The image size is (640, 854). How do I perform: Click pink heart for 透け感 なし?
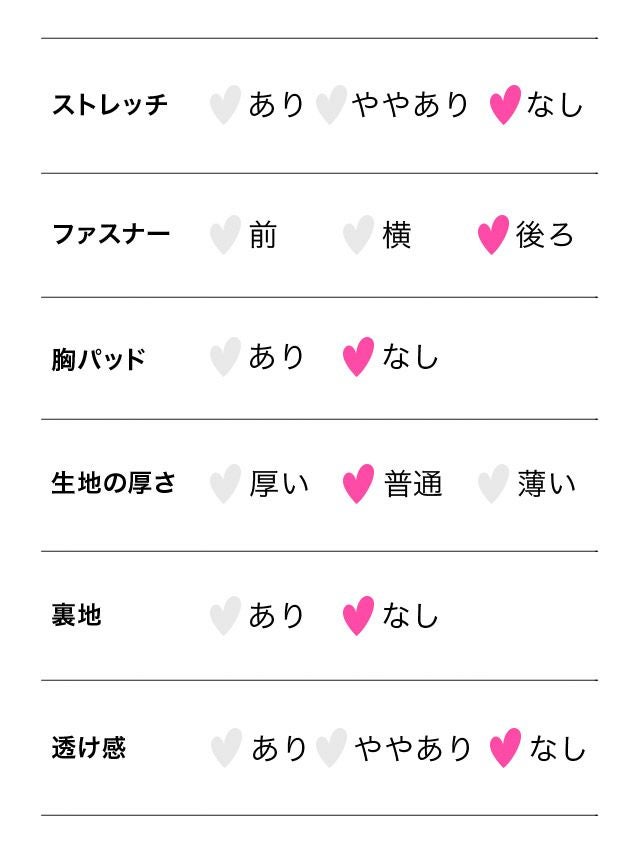tap(505, 748)
